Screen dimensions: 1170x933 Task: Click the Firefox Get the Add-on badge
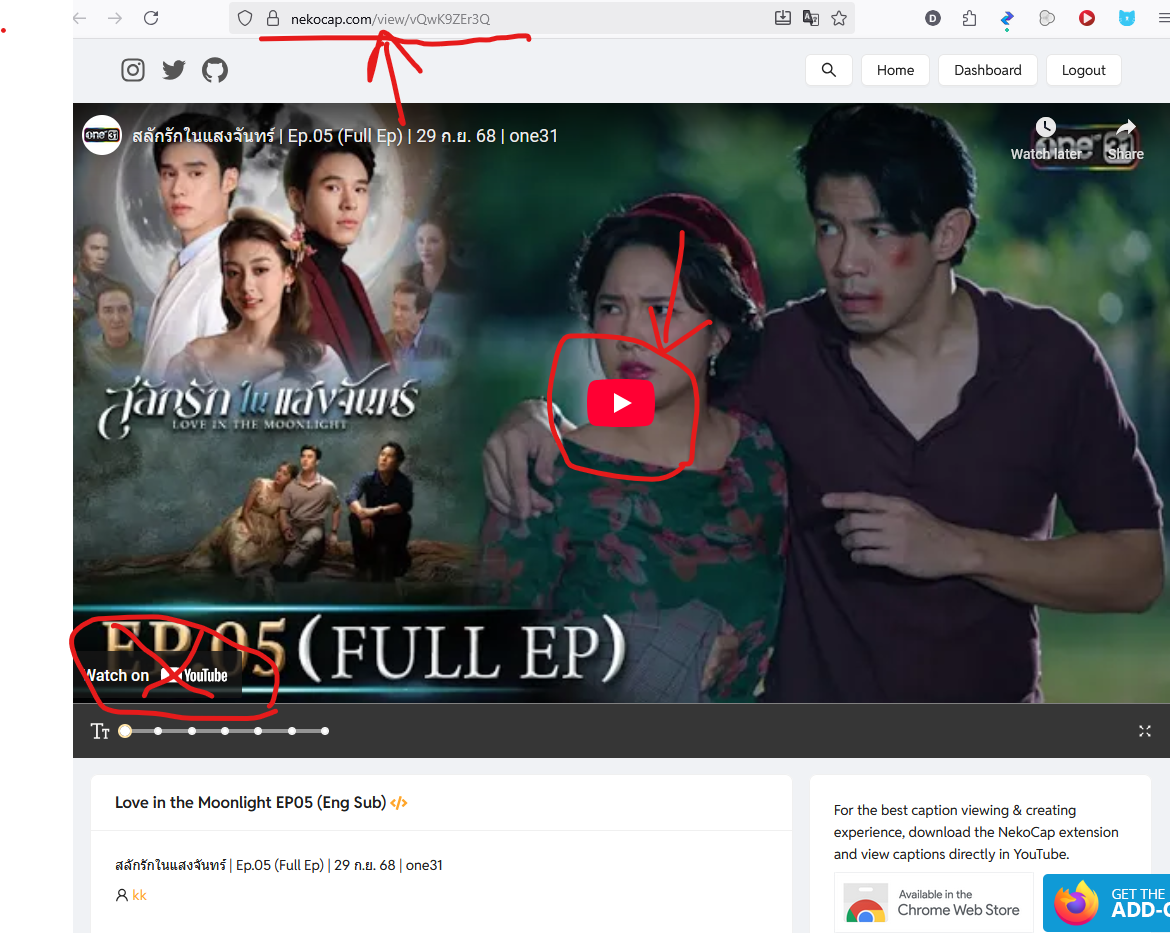click(1106, 902)
